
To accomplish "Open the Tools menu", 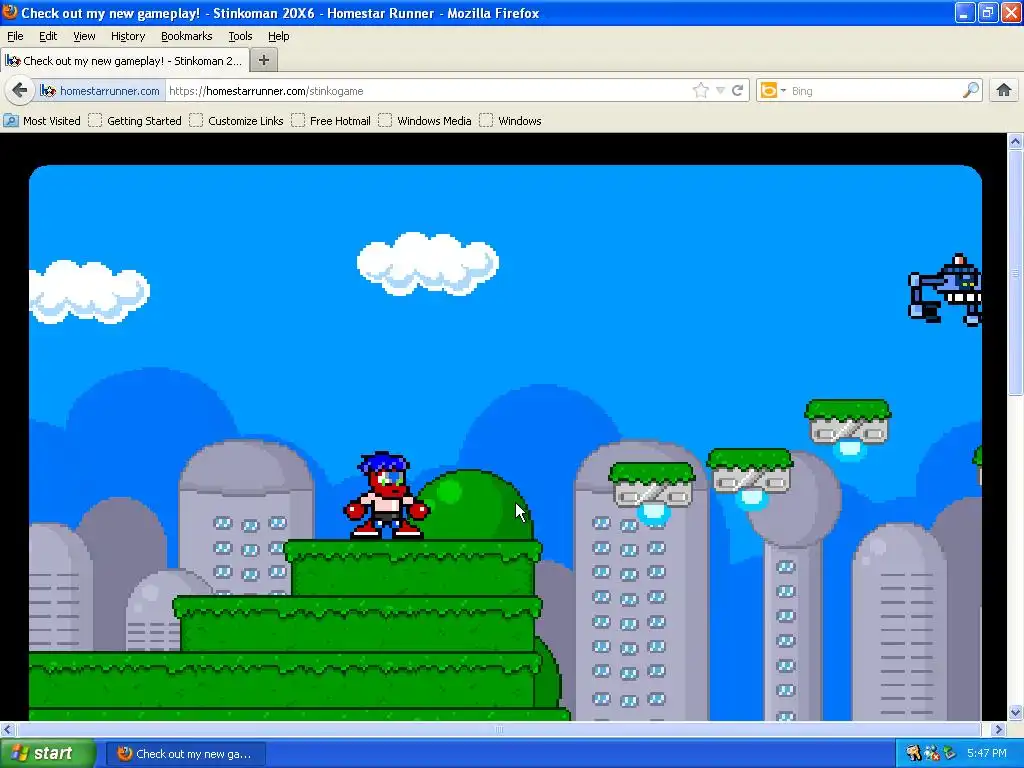I will pos(240,36).
